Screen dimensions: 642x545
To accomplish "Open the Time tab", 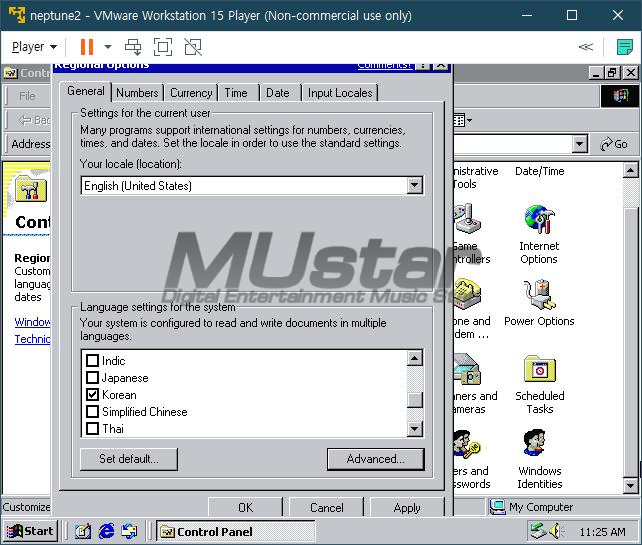I will pyautogui.click(x=236, y=93).
